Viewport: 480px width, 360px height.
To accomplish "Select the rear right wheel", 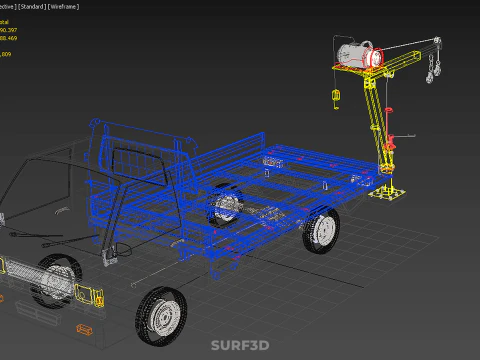I will (321, 230).
